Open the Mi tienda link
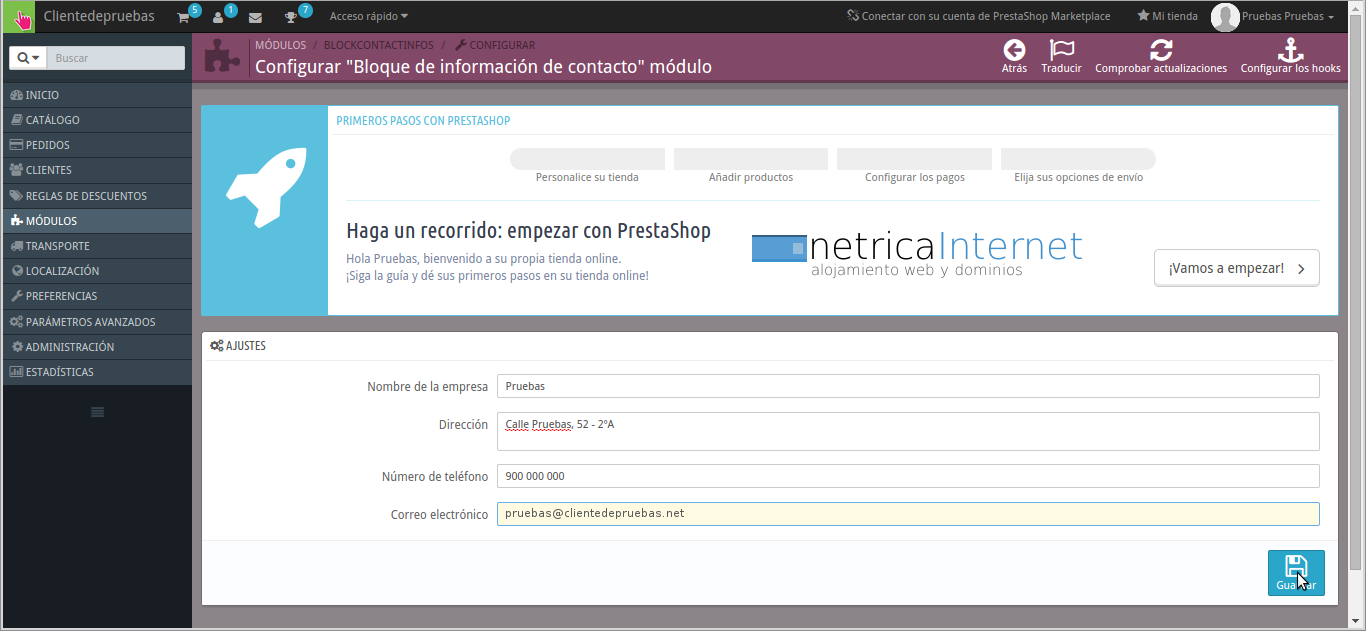The image size is (1366, 631). point(1167,16)
